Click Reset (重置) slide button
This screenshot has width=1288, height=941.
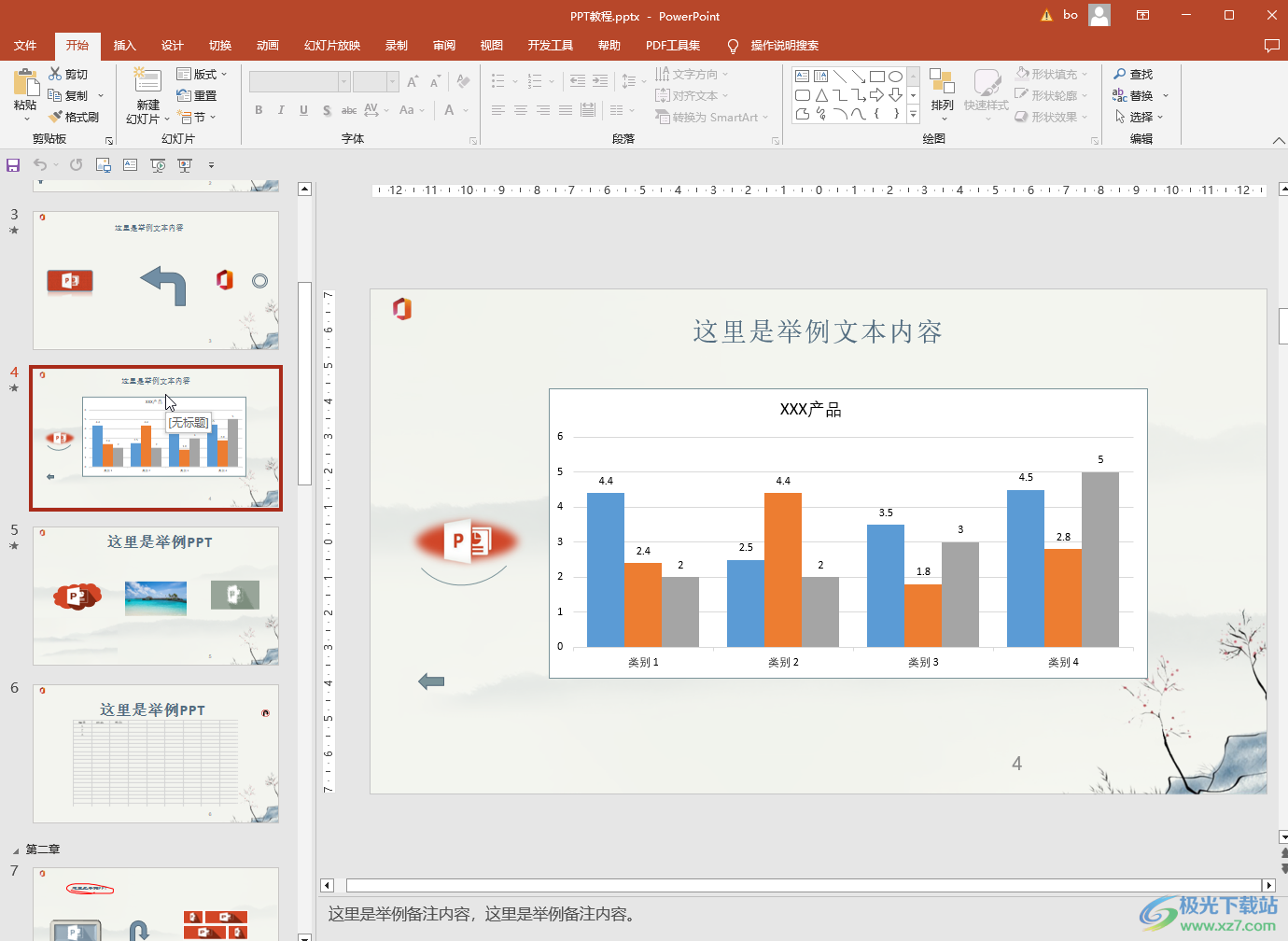point(197,95)
